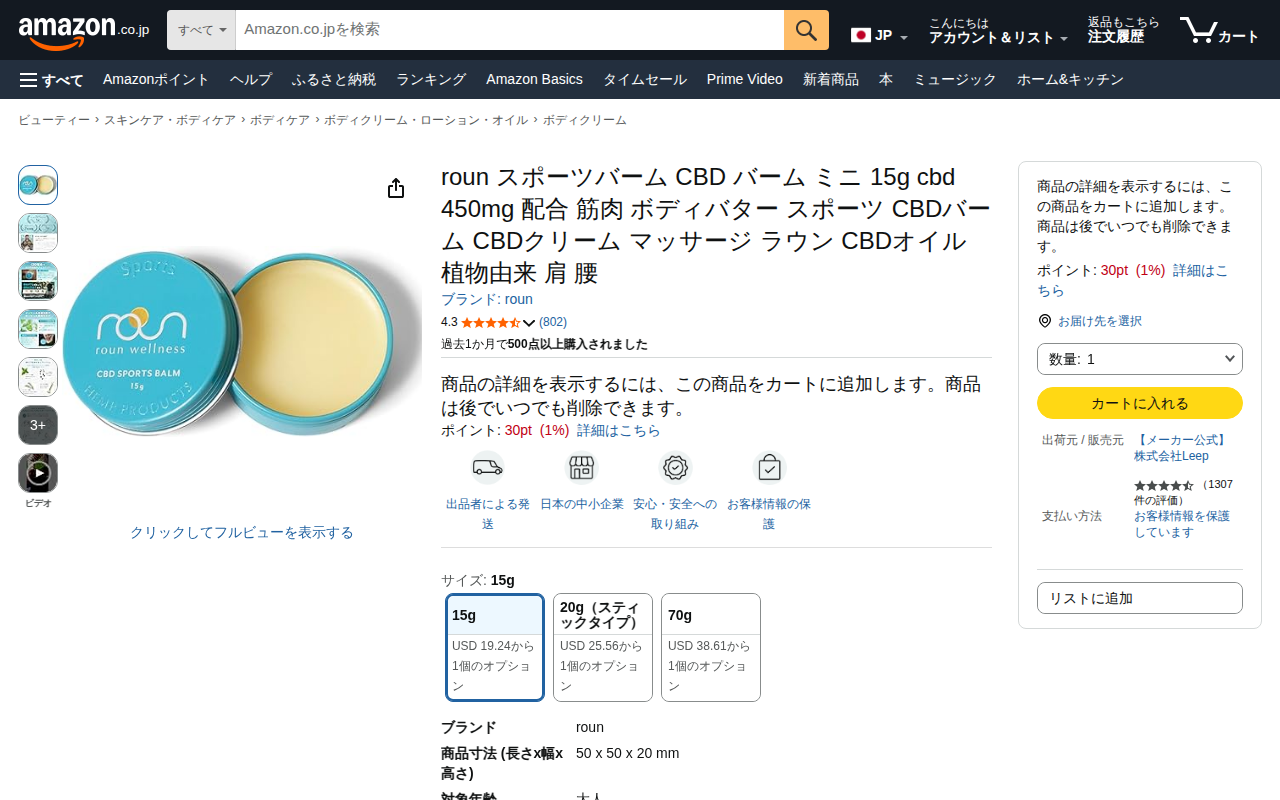This screenshot has height=800, width=1280.
Task: Open Amazon Basics in the nav bar
Action: 534,80
